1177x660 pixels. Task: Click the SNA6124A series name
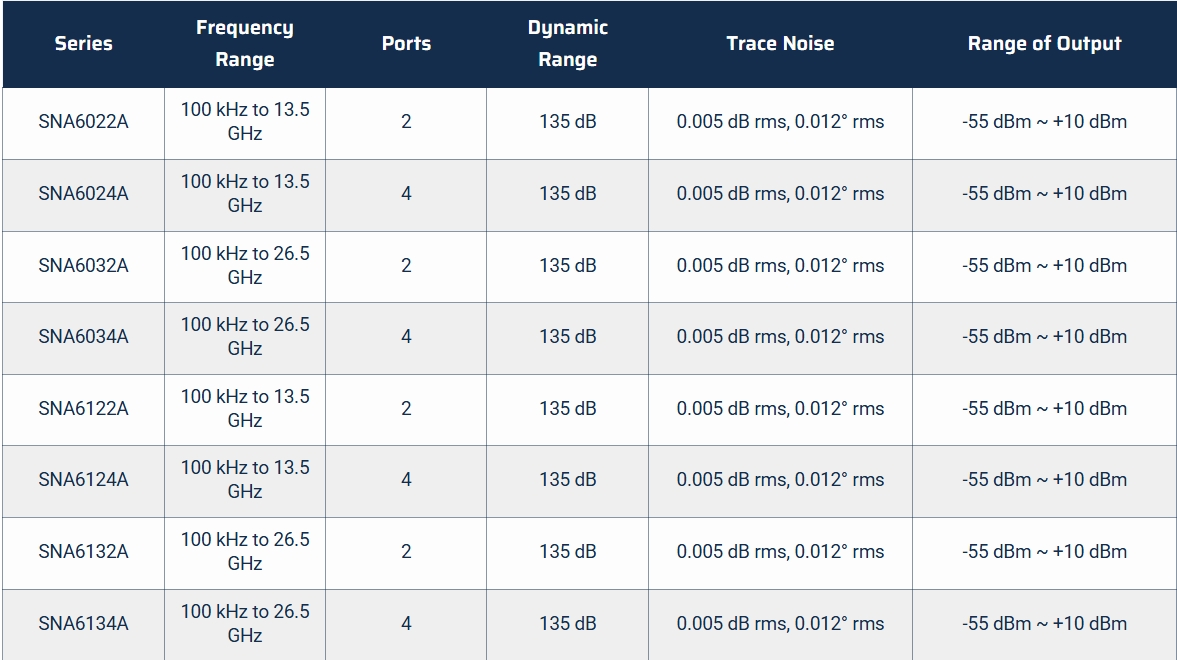point(83,479)
